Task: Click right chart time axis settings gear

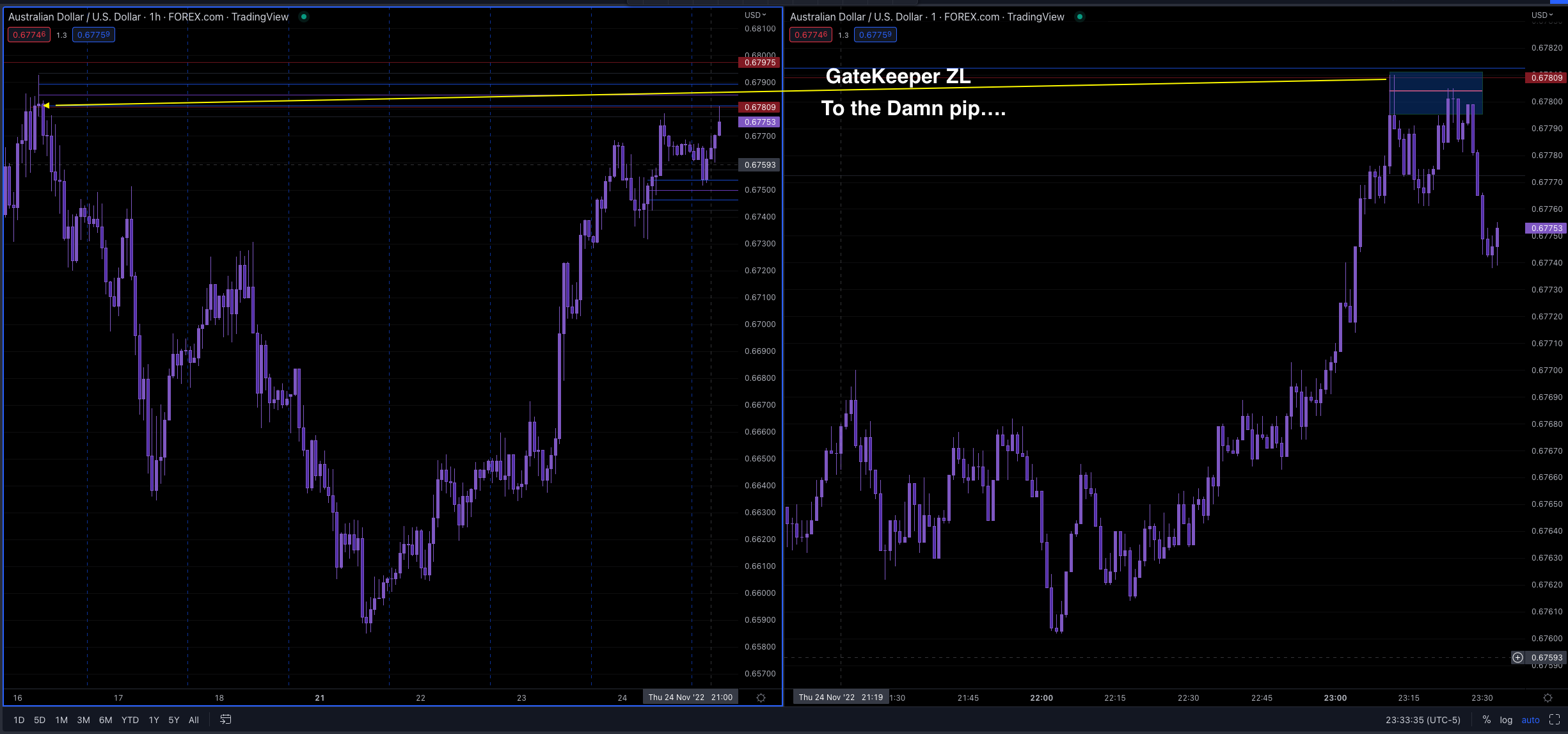Action: coord(1547,698)
